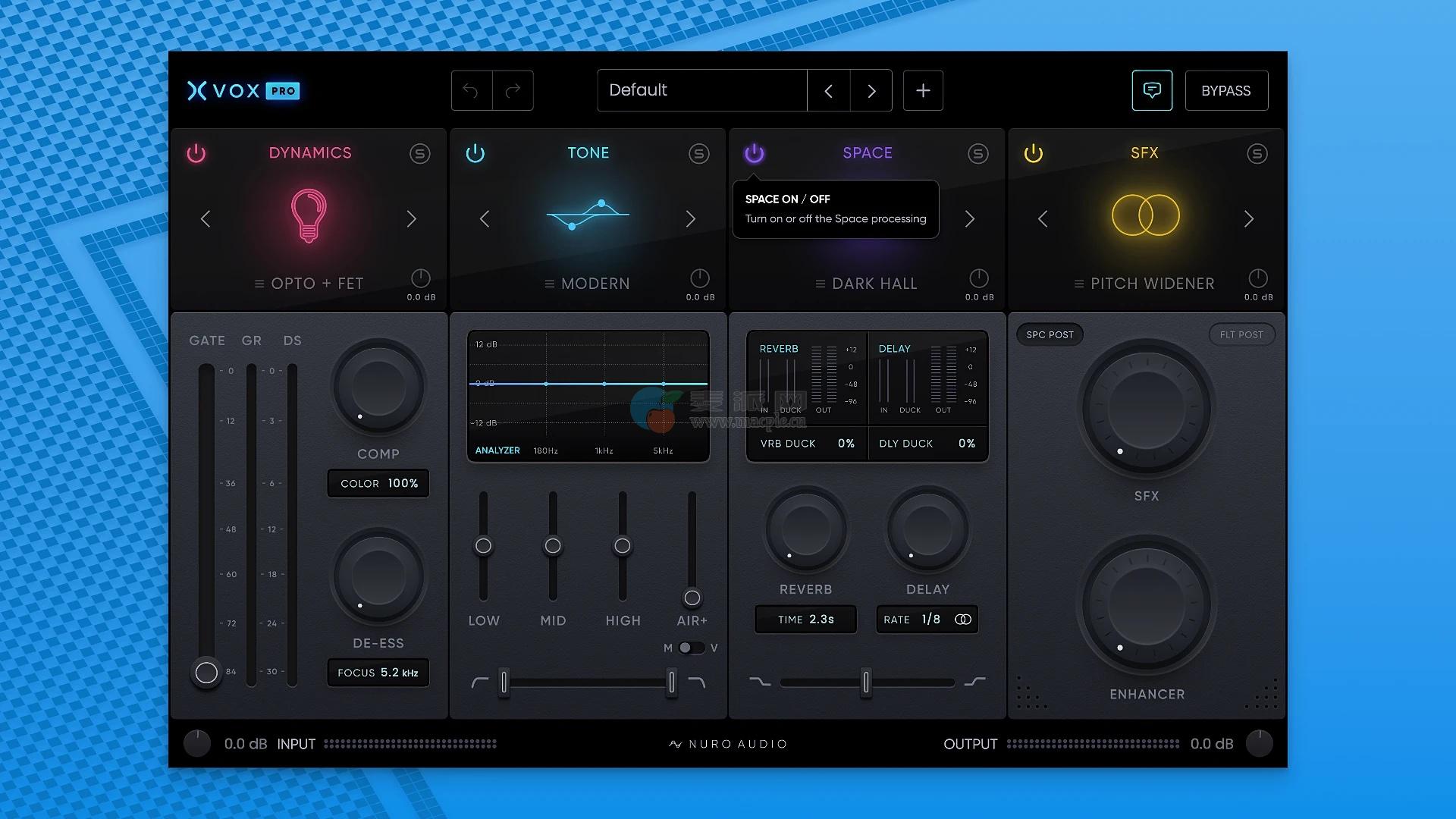The width and height of the screenshot is (1456, 819).
Task: Click the SPC POST button
Action: (x=1050, y=334)
